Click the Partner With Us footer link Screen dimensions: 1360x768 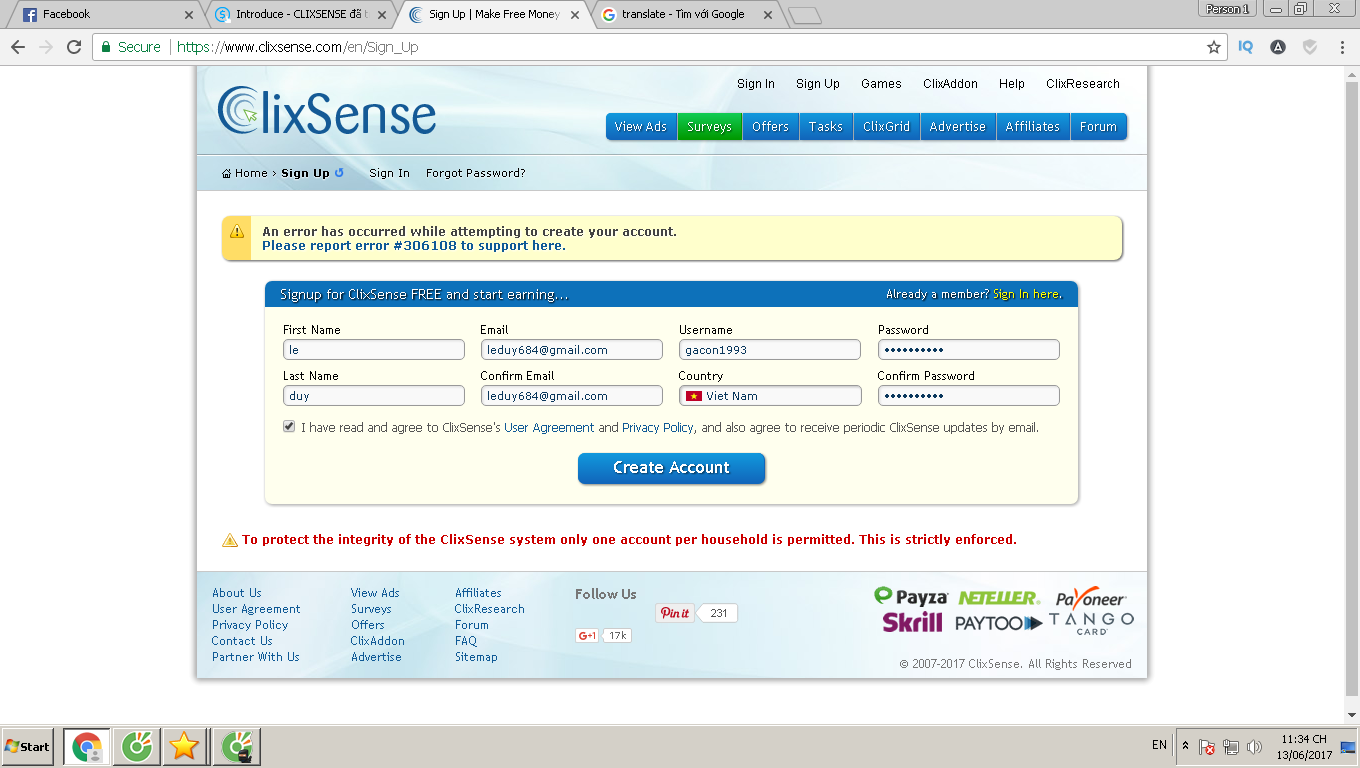[x=256, y=657]
